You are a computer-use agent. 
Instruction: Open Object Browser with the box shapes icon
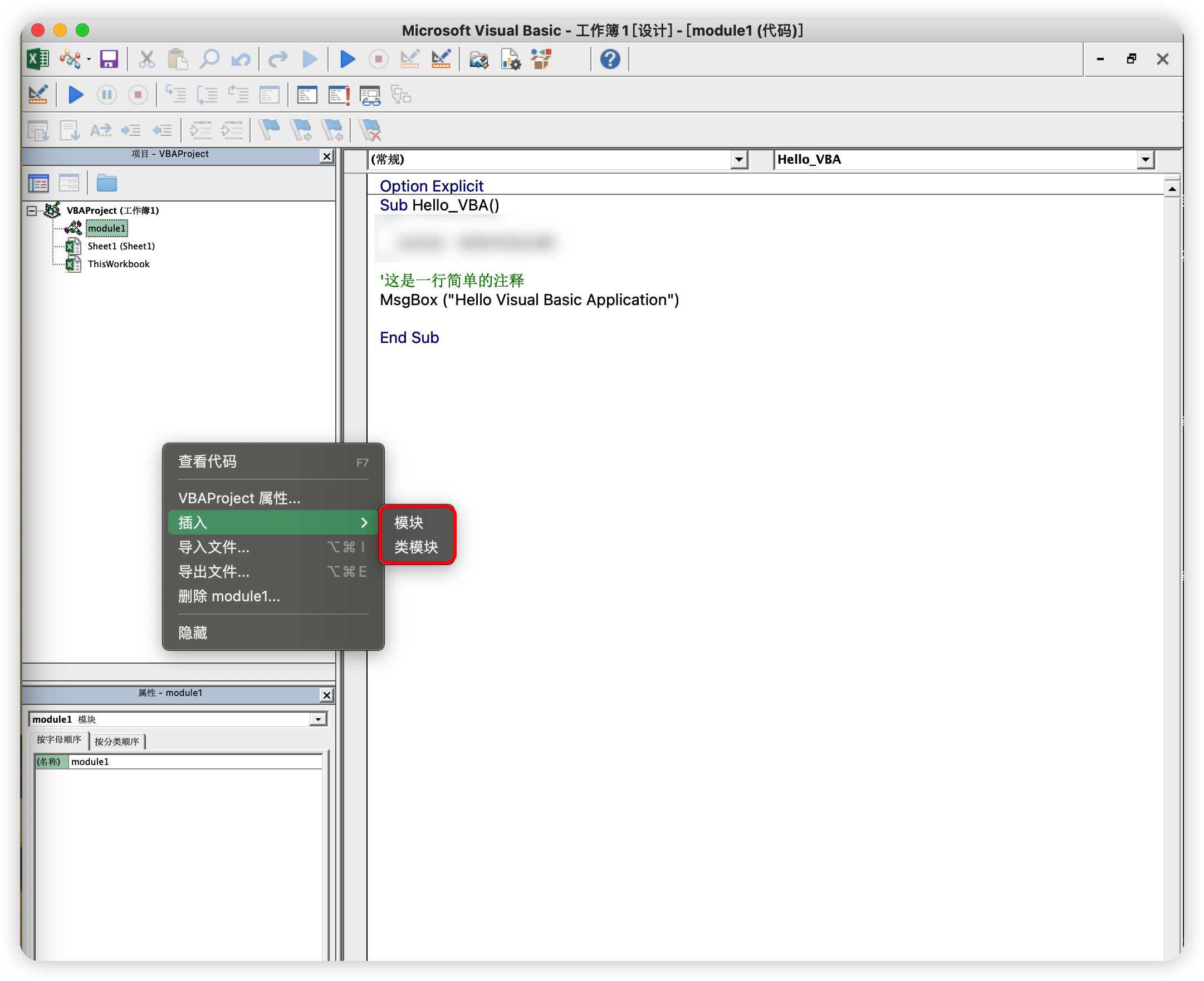(541, 60)
